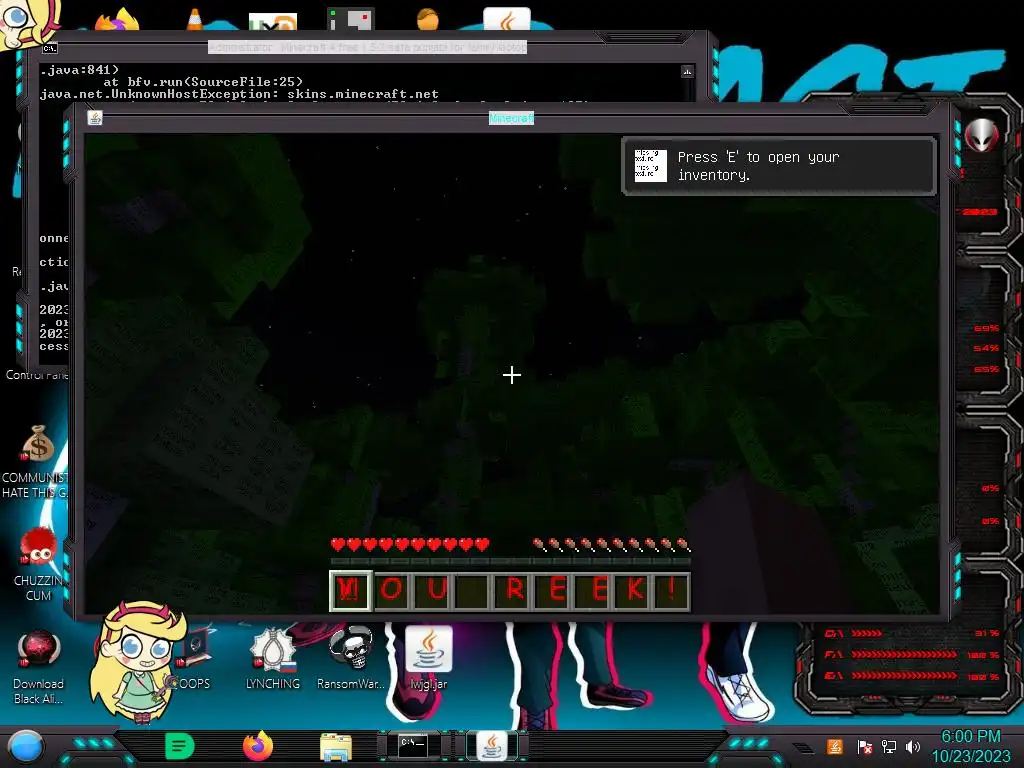Select the hotbar slot showing letter O

pyautogui.click(x=392, y=590)
